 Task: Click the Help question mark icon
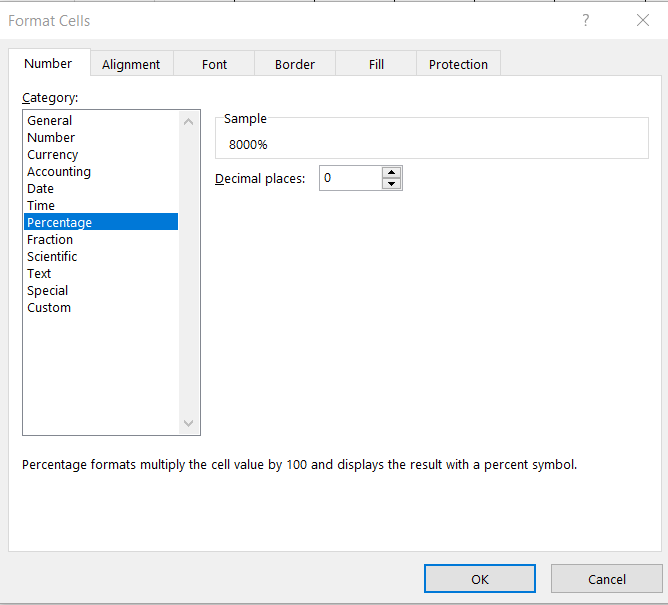(x=586, y=20)
